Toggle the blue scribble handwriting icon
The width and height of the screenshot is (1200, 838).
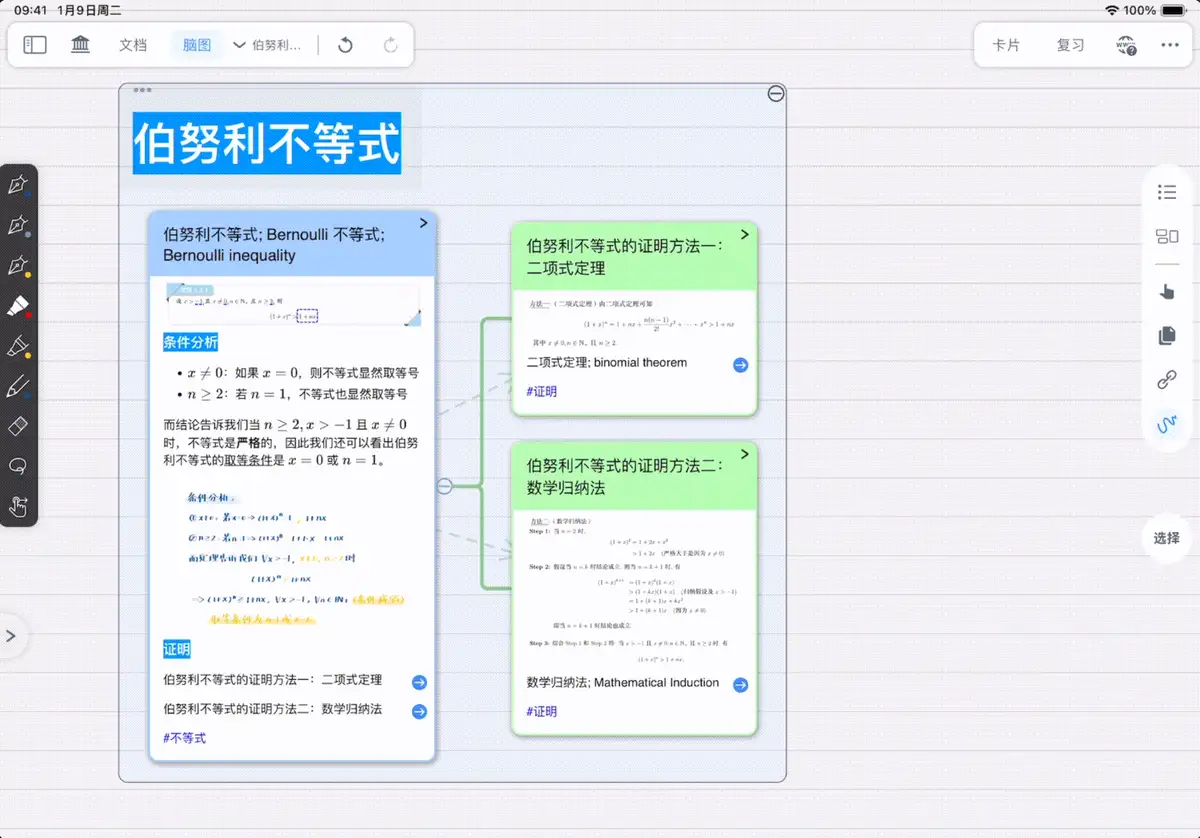1166,425
